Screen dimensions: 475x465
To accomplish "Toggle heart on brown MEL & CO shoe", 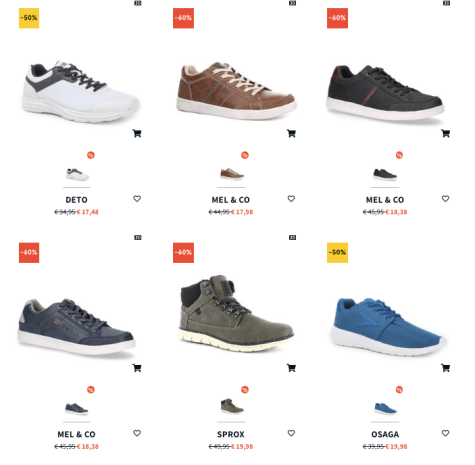I will [291, 199].
